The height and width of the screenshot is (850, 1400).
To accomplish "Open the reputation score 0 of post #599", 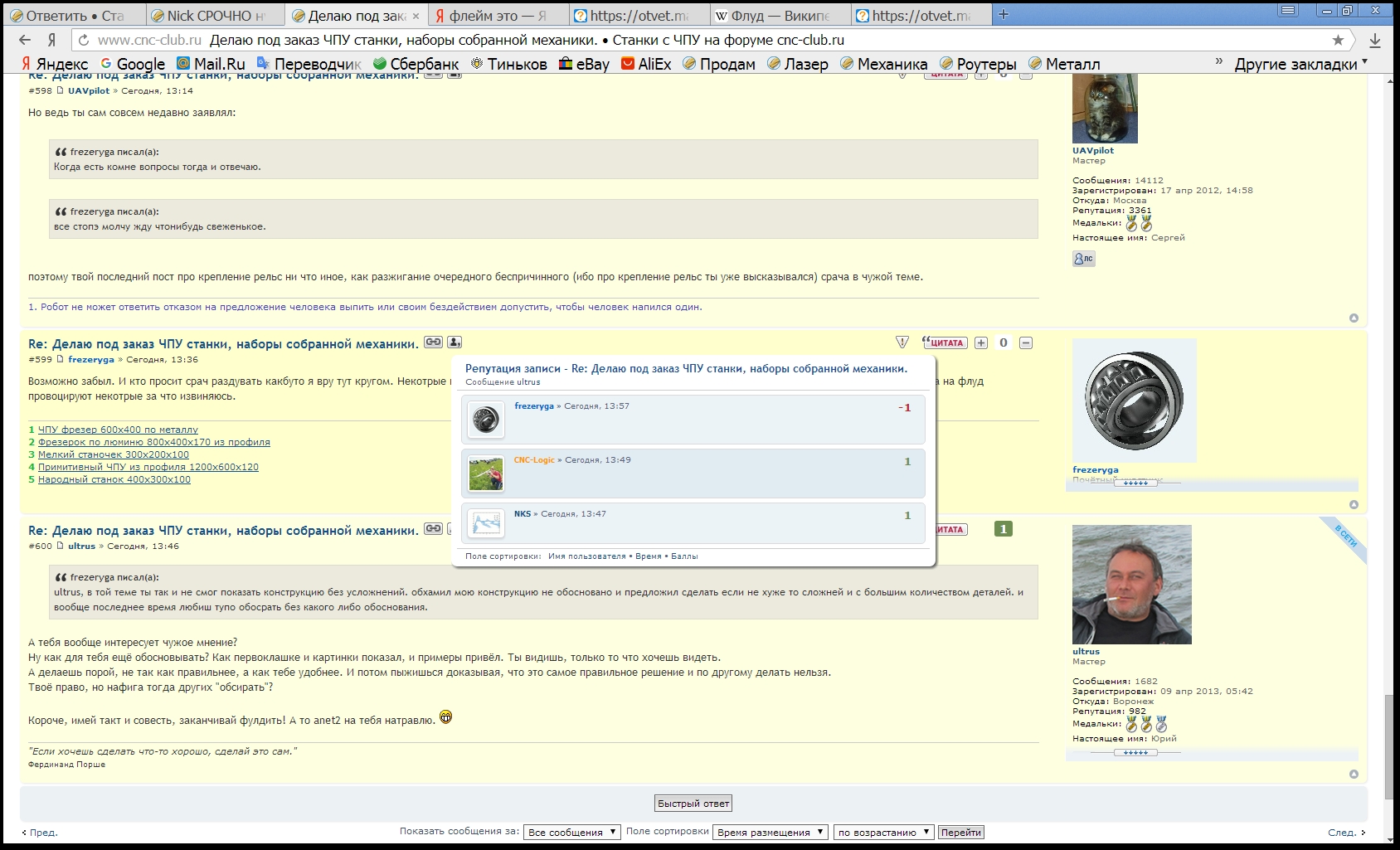I will 1004,342.
